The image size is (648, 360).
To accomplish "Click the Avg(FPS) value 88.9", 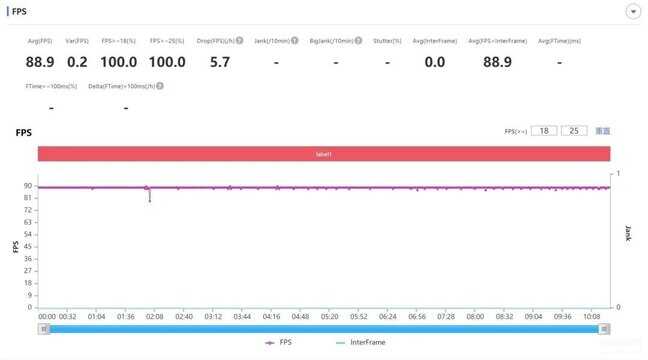I will [40, 62].
